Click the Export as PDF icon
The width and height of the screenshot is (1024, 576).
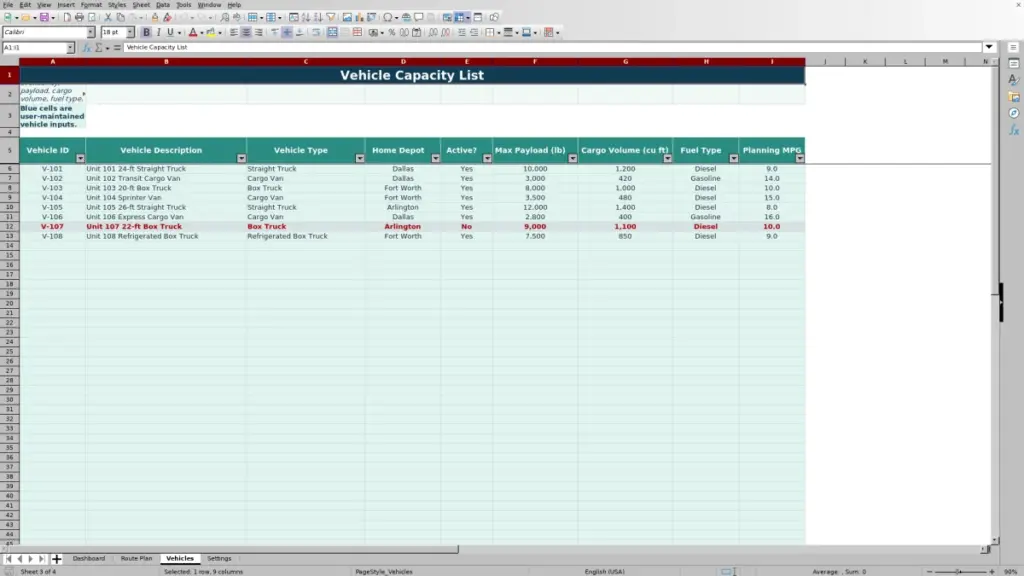(67, 18)
